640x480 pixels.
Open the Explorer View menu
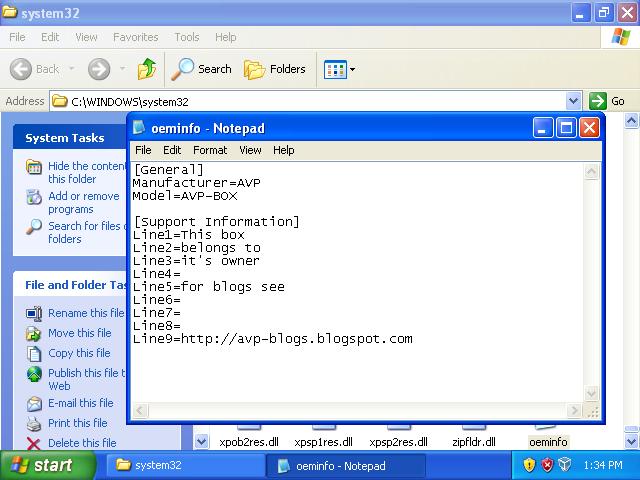86,37
